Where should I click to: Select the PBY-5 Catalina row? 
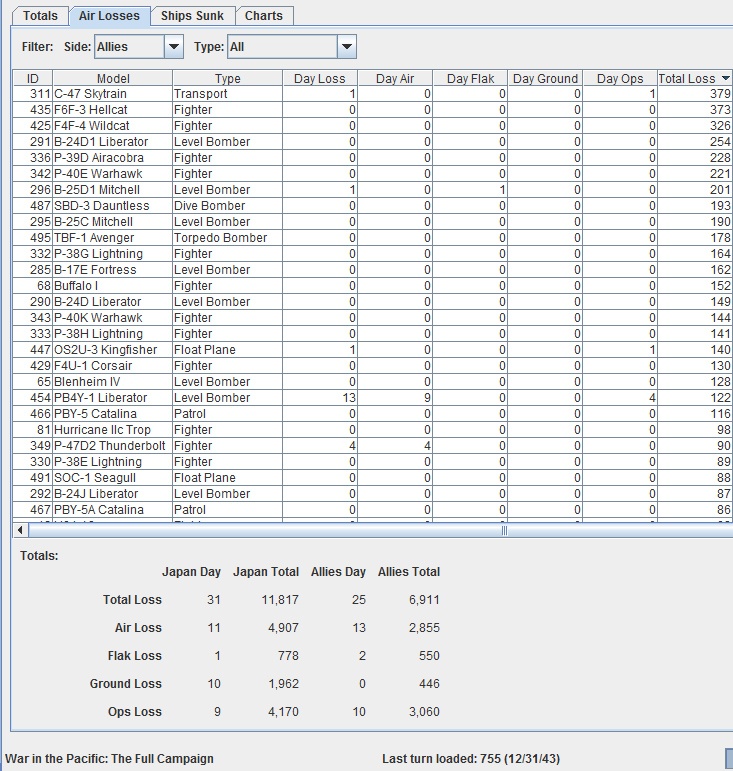point(373,414)
